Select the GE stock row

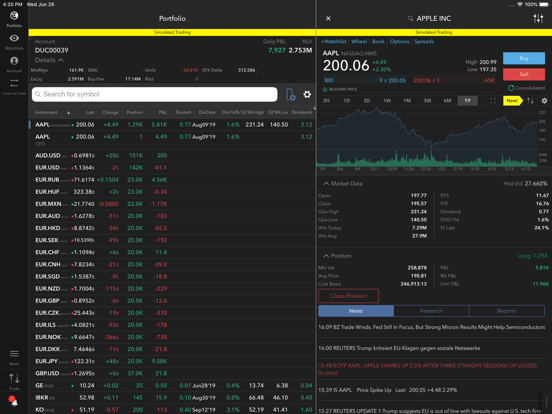tap(172, 385)
